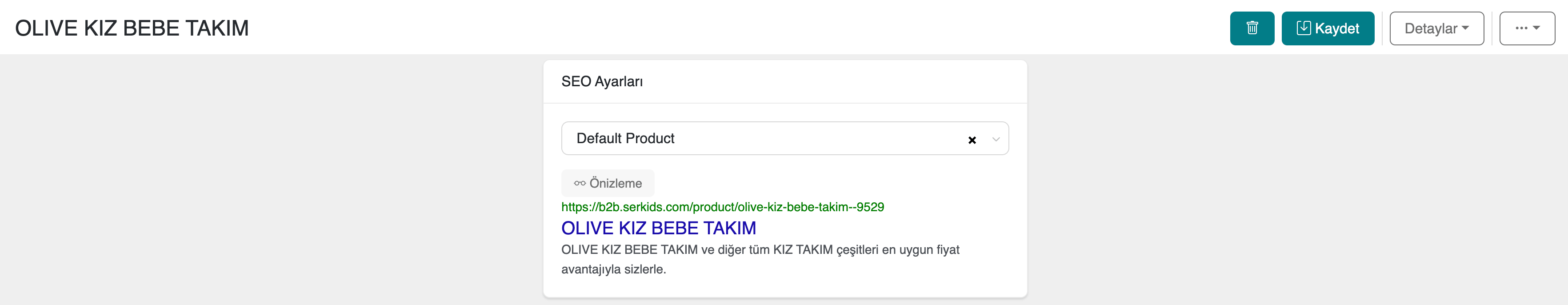1568x305 pixels.
Task: Click the SEO Ayarları card header
Action: pyautogui.click(x=601, y=81)
